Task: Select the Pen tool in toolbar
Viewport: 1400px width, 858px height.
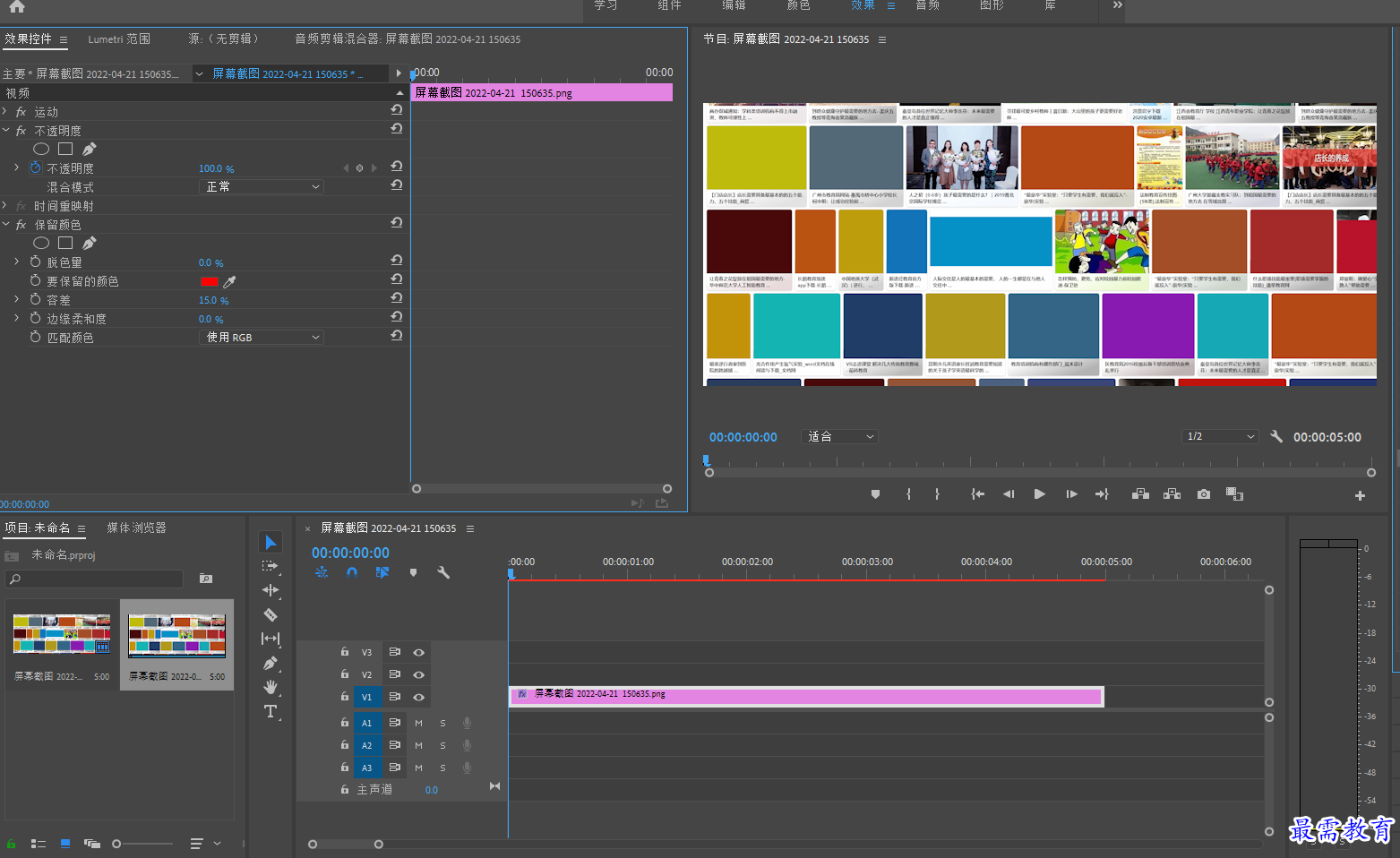Action: tap(271, 663)
